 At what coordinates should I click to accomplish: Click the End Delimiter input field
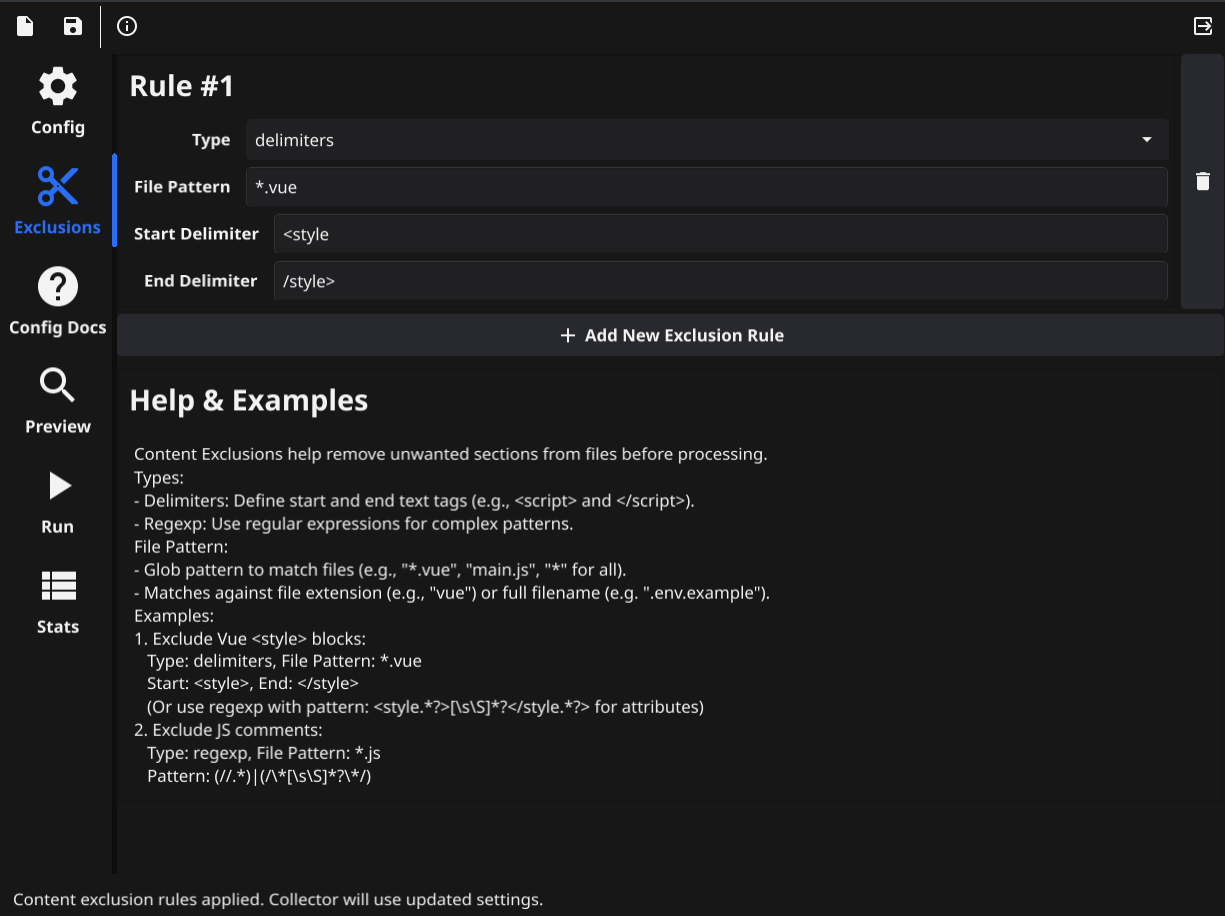click(x=720, y=281)
